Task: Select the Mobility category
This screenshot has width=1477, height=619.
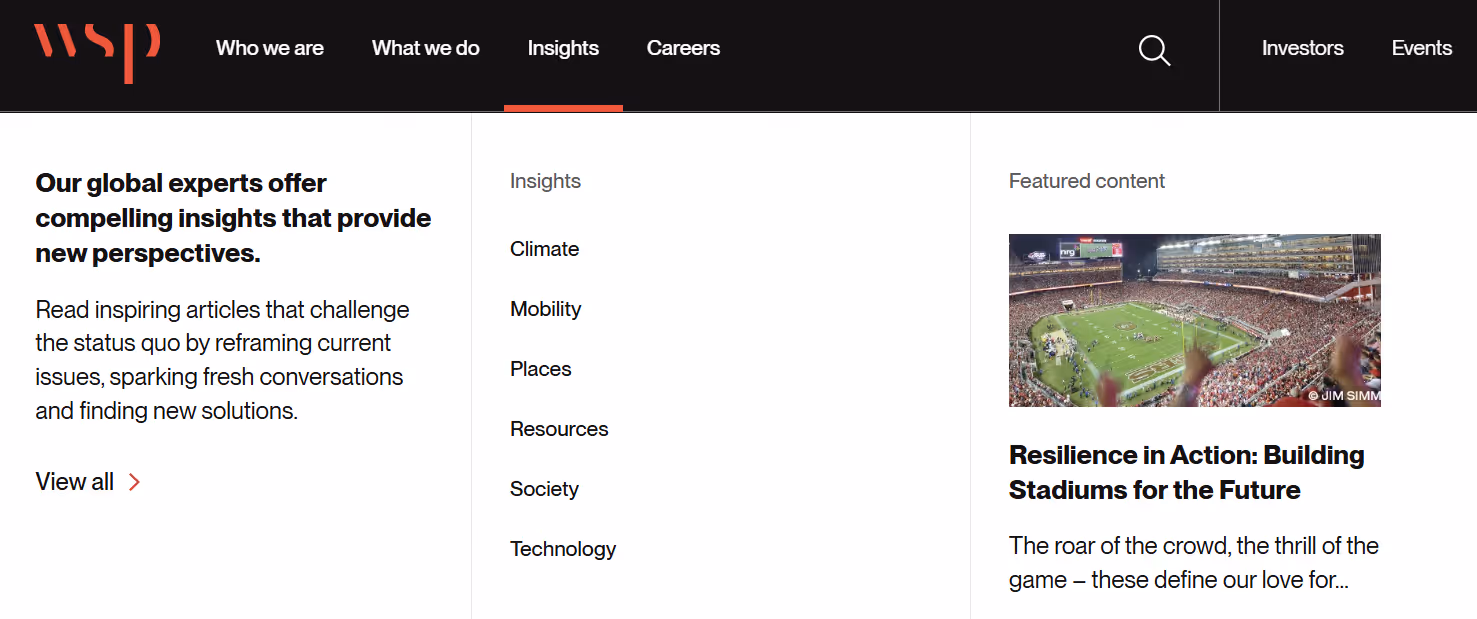Action: (546, 308)
